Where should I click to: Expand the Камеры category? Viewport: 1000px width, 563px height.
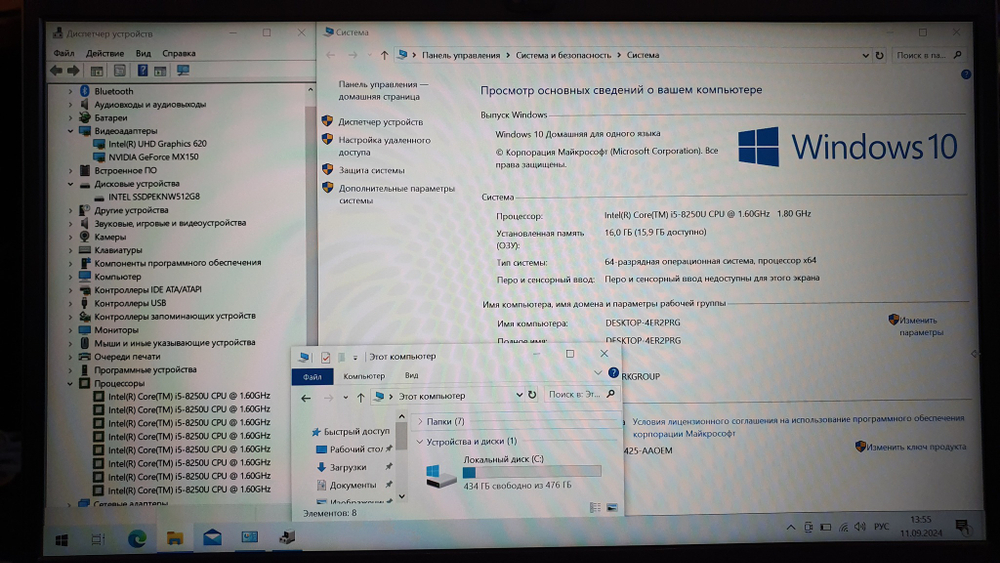coord(71,237)
